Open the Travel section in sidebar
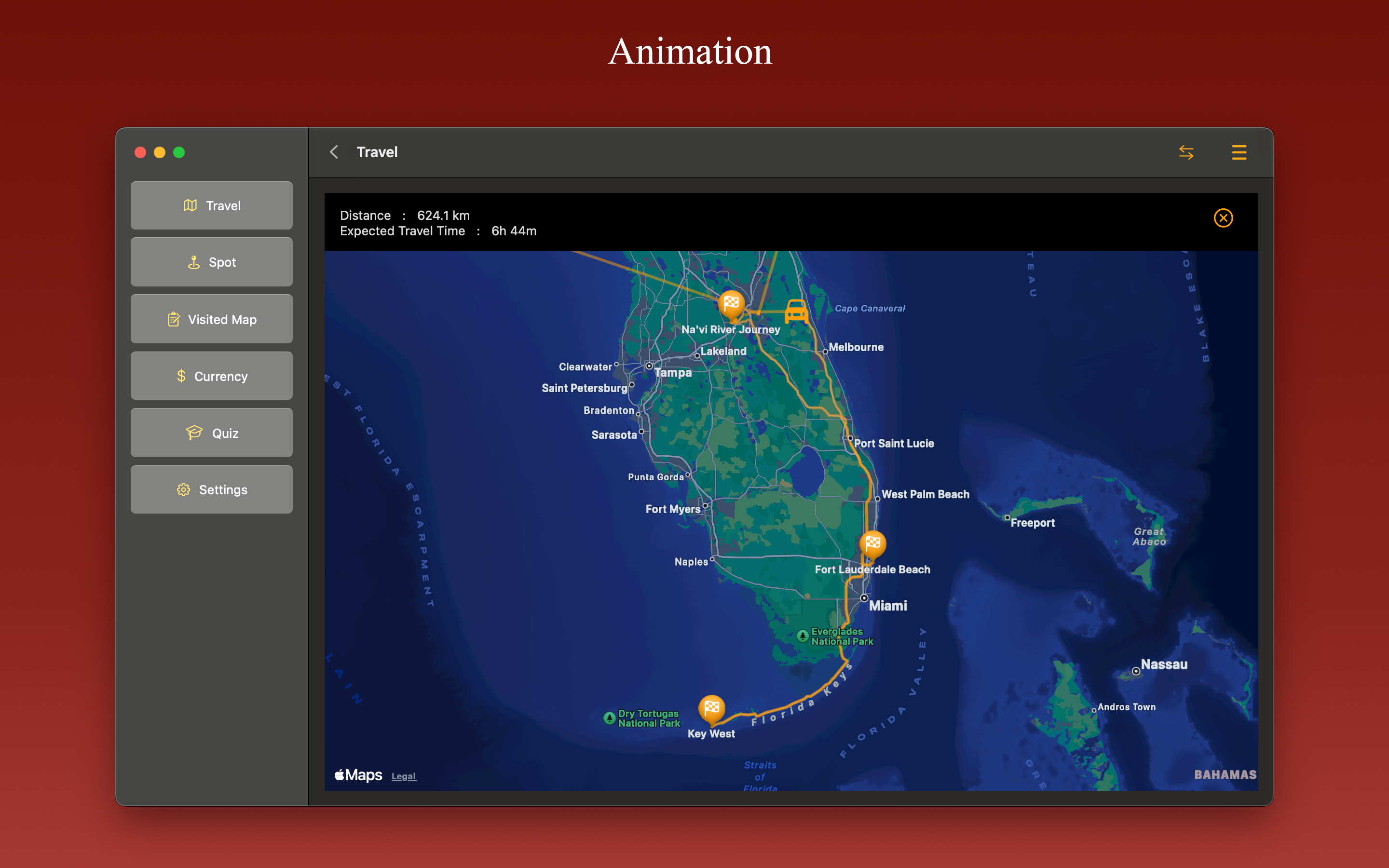This screenshot has height=868, width=1389. 211,205
